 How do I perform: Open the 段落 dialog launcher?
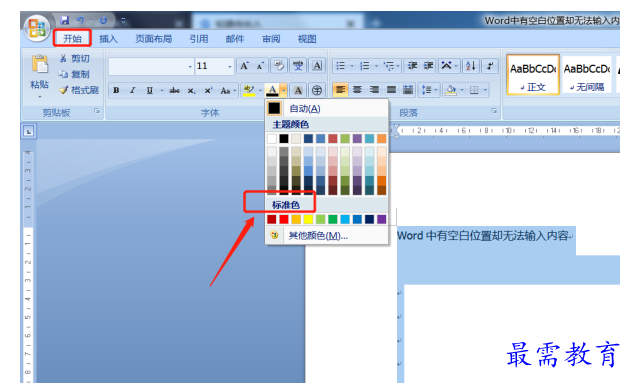(x=494, y=111)
